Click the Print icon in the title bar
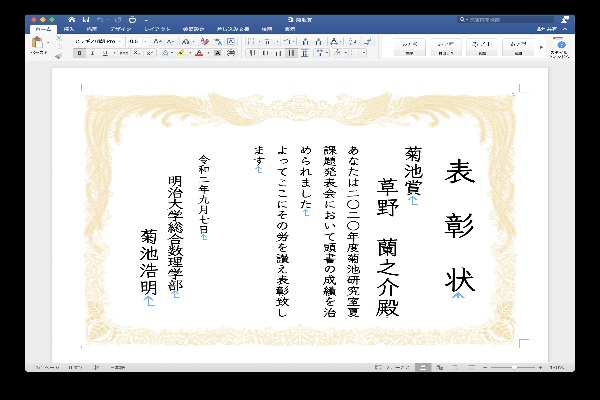Image resolution: width=600 pixels, height=400 pixels. [x=132, y=20]
